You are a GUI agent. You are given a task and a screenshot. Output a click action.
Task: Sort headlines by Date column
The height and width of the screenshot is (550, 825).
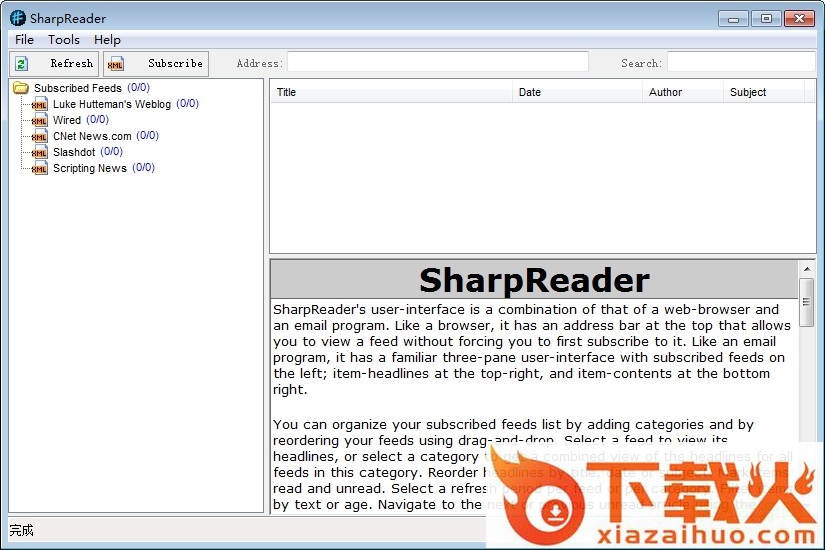pos(577,92)
